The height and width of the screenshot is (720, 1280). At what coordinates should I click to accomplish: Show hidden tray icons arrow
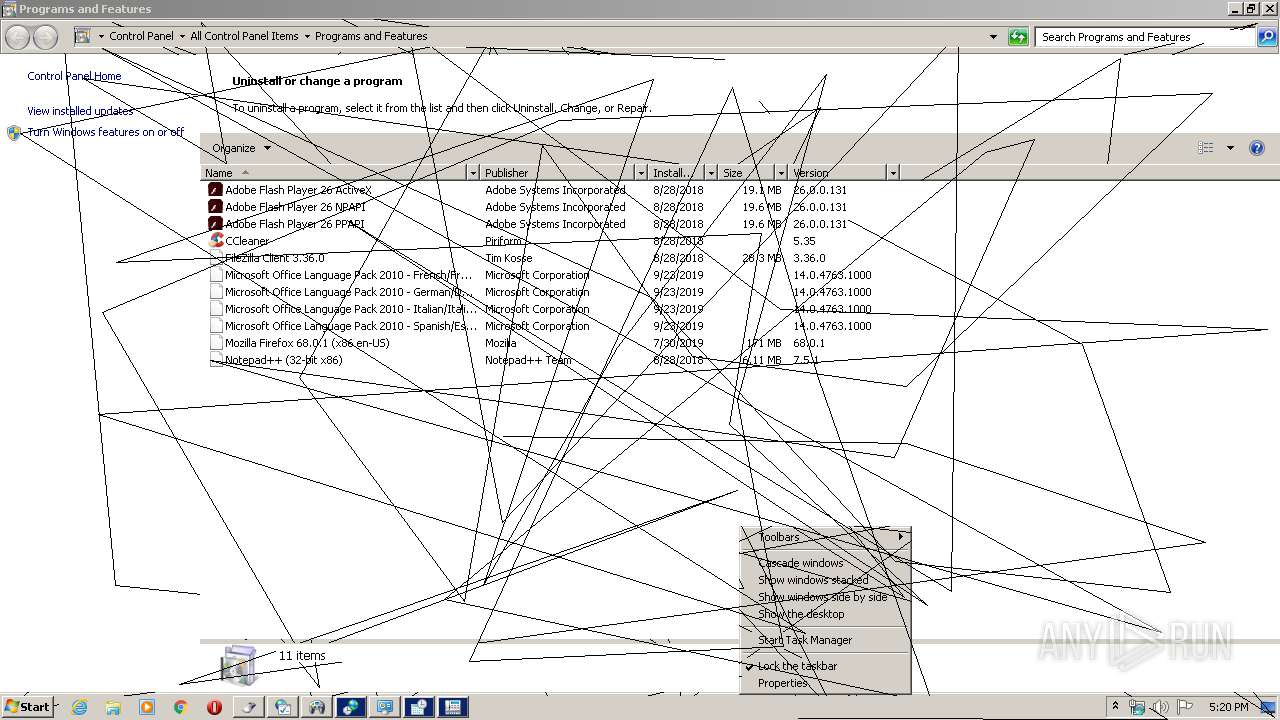1115,707
